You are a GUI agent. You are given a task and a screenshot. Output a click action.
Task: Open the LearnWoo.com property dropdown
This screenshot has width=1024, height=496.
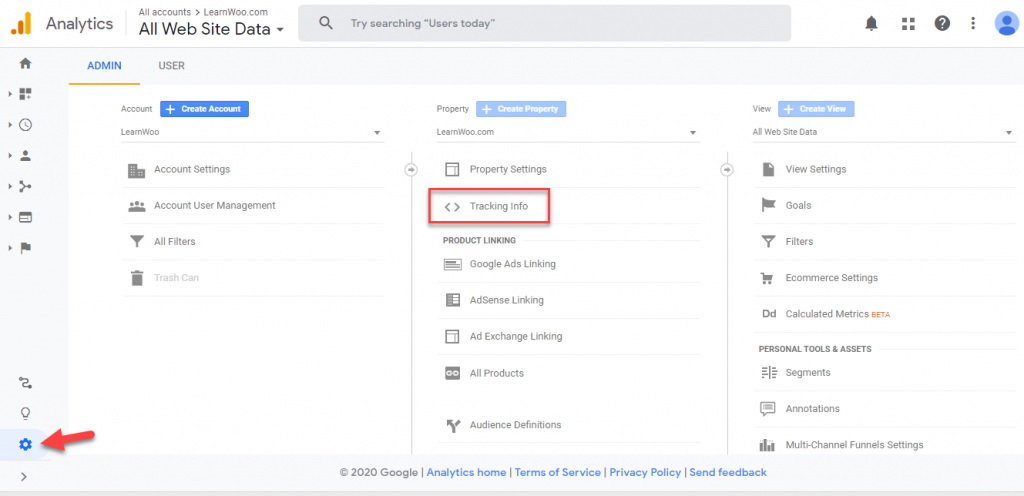click(568, 132)
